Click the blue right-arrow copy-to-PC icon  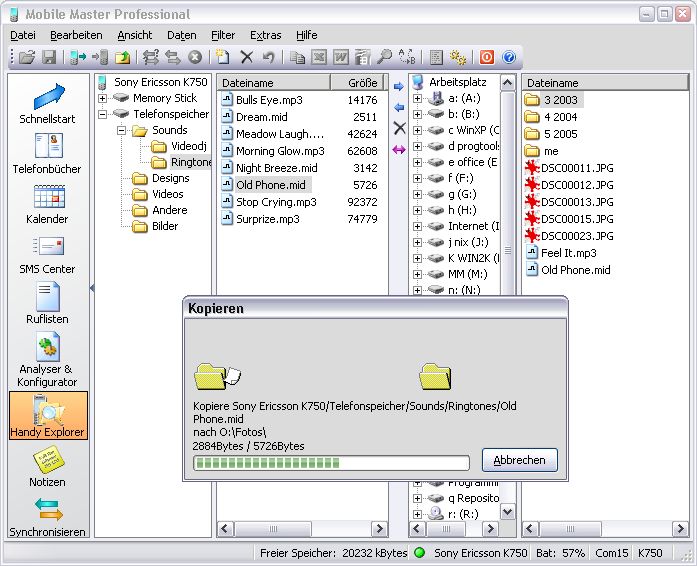coord(399,86)
